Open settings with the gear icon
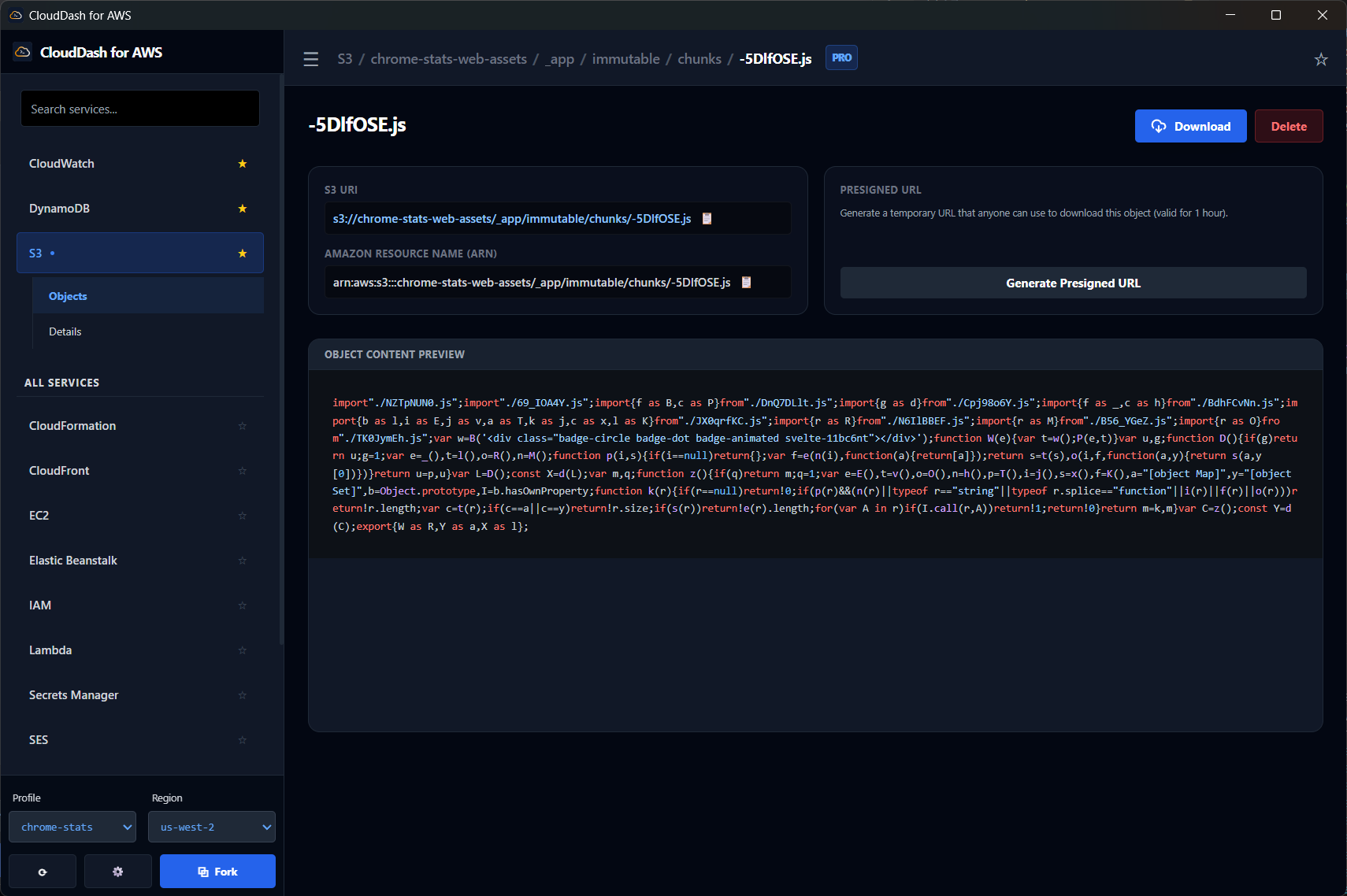 pos(118,872)
